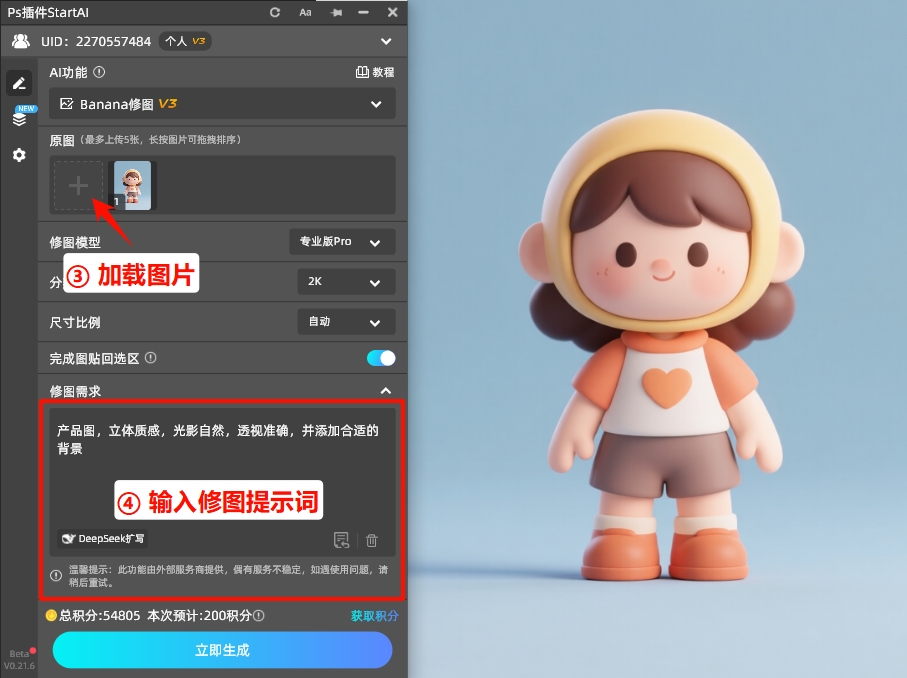Pin the StartAI plugin window
The image size is (907, 678).
click(335, 13)
